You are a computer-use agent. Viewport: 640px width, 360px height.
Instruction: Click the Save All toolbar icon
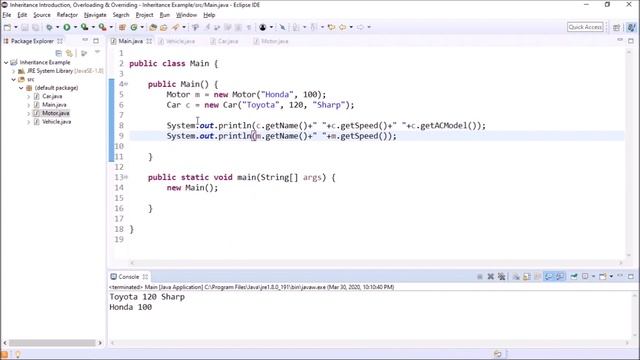click(36, 27)
